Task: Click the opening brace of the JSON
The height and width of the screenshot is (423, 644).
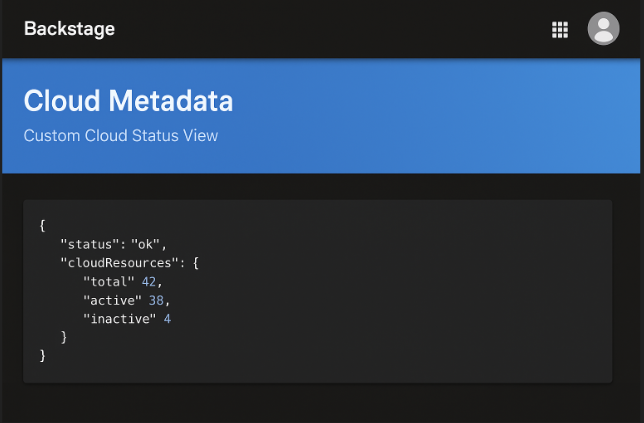Action: coord(42,225)
